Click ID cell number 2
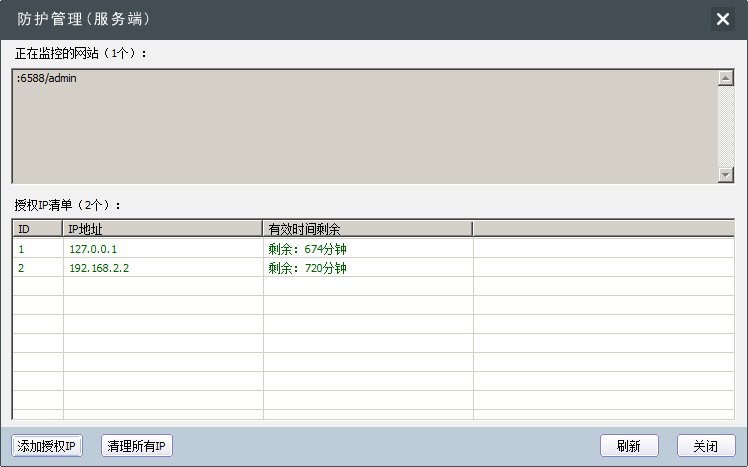Viewport: 748px width, 467px height. coord(22,268)
